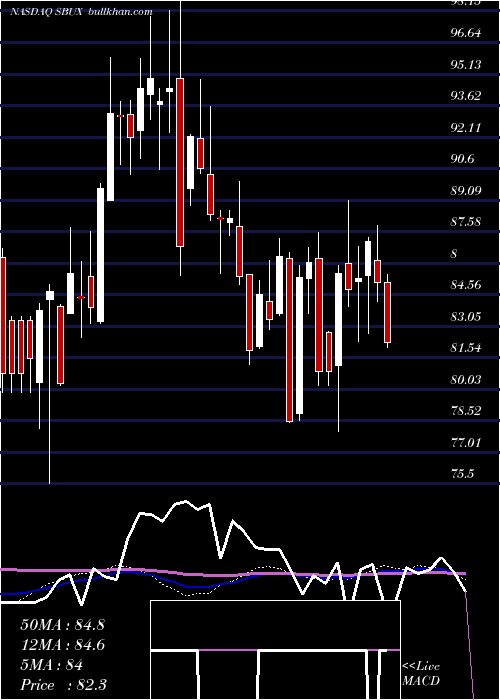Click the tallest red candlestick near the peak
This screenshot has height=700, width=500.
click(x=180, y=162)
